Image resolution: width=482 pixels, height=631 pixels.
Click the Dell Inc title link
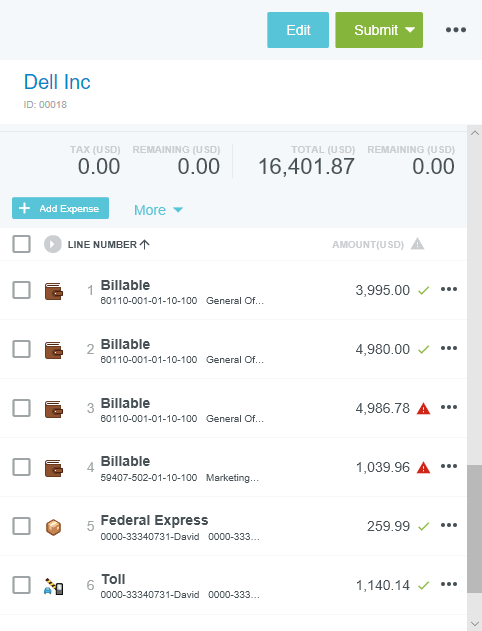click(57, 82)
